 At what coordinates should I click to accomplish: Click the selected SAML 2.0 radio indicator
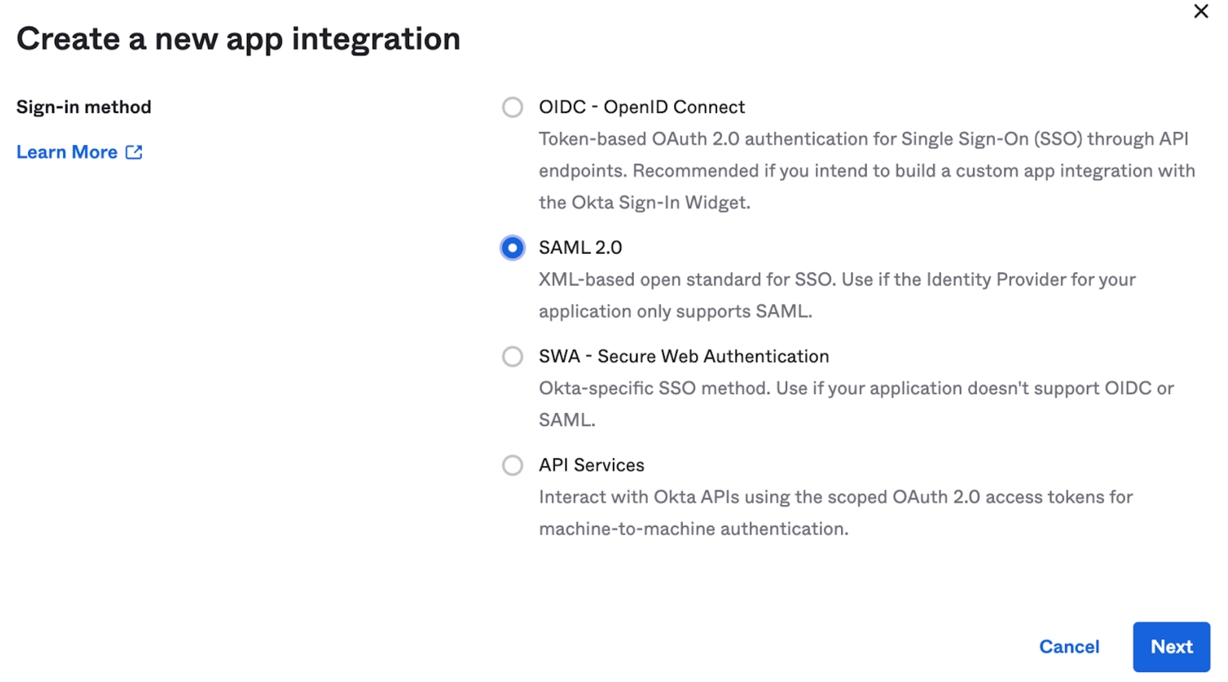click(512, 247)
